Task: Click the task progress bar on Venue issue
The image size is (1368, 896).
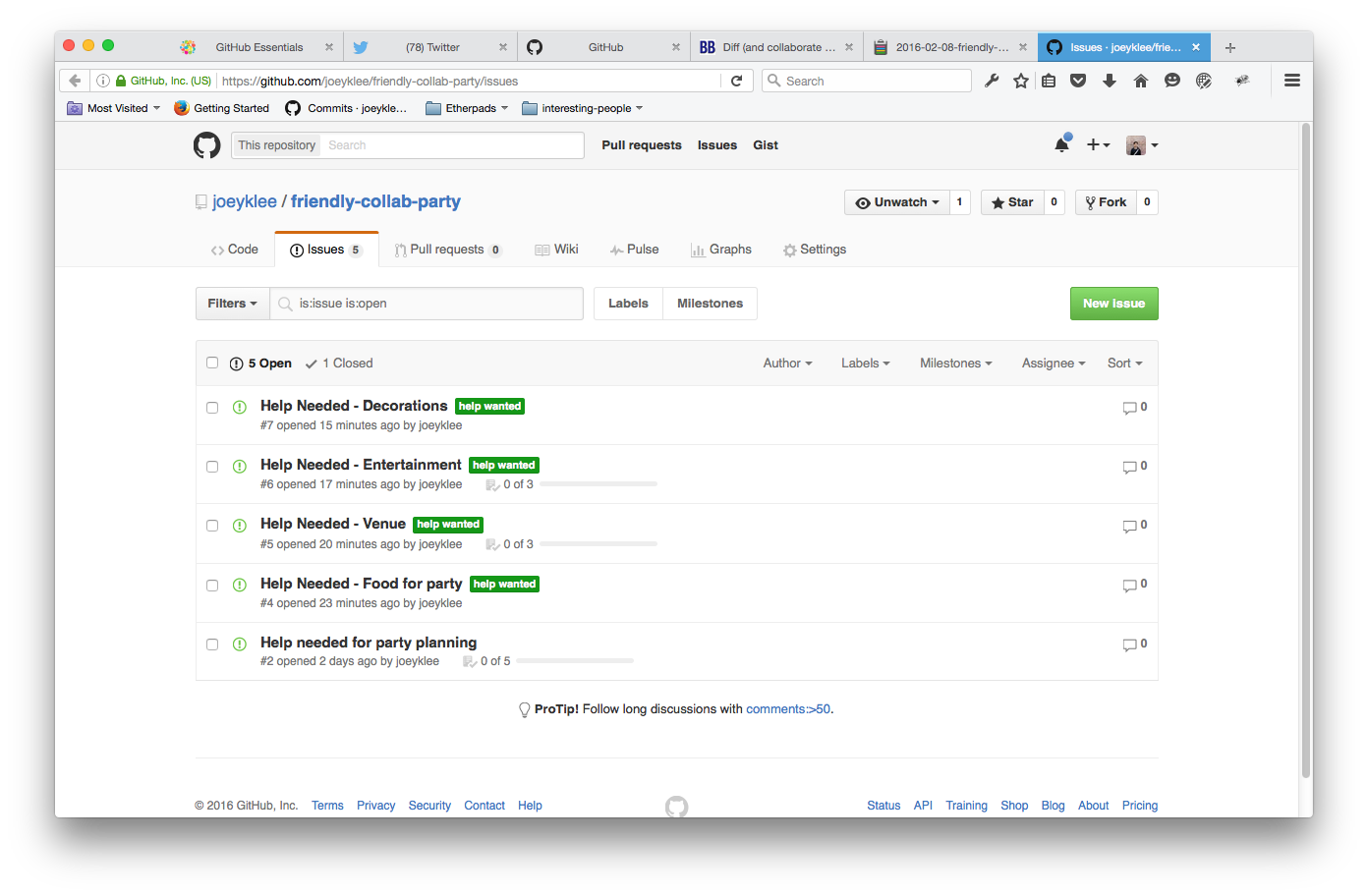Action: tap(598, 544)
